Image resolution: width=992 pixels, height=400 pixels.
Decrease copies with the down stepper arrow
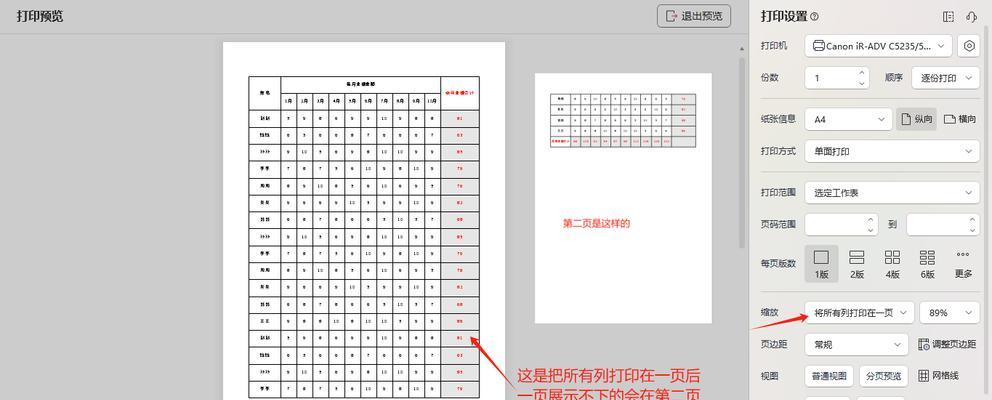[x=861, y=83]
